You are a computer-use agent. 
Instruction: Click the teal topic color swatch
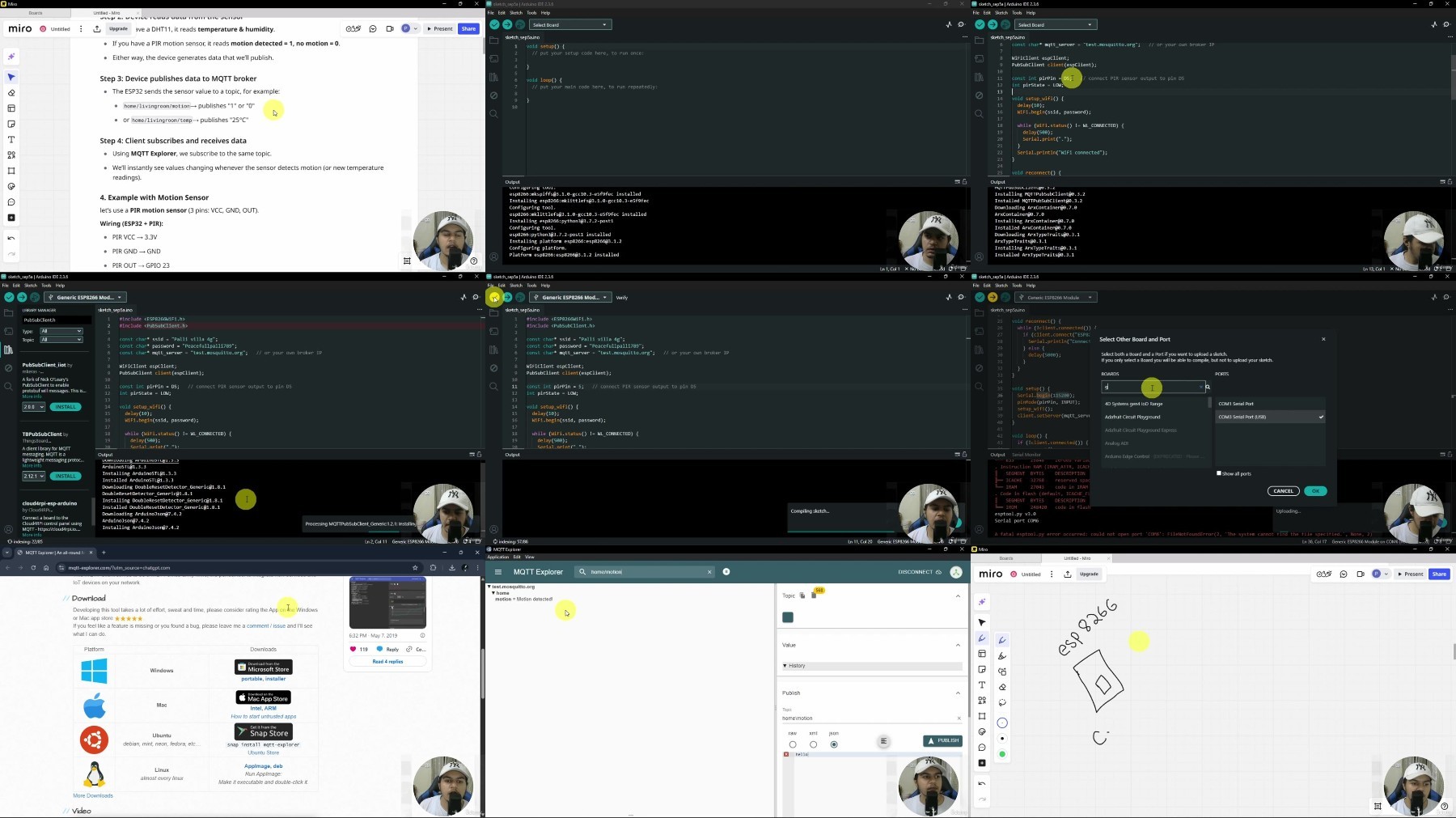pos(788,617)
